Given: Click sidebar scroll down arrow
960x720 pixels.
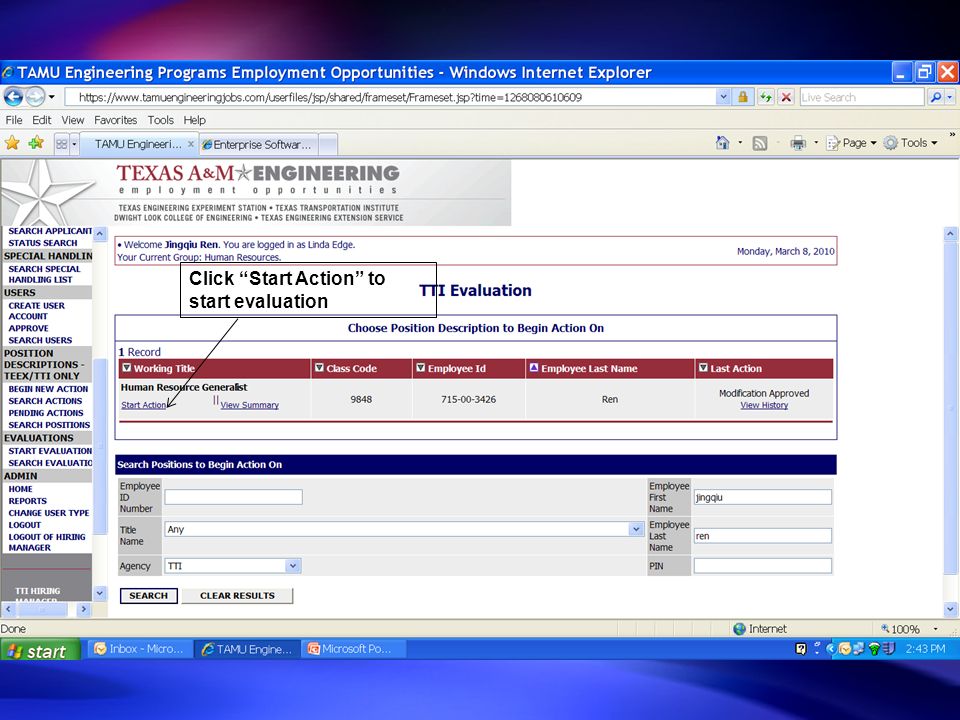Looking at the screenshot, I should click(x=100, y=592).
